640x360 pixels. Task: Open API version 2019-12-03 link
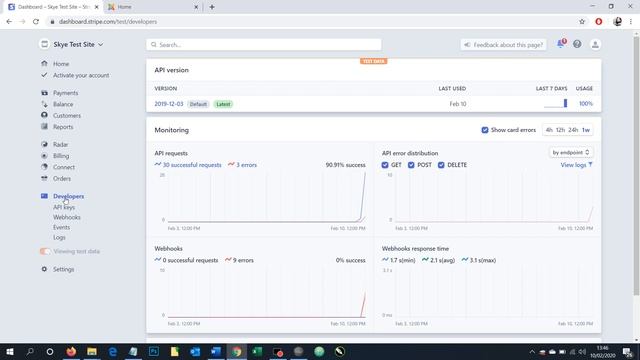click(x=169, y=104)
